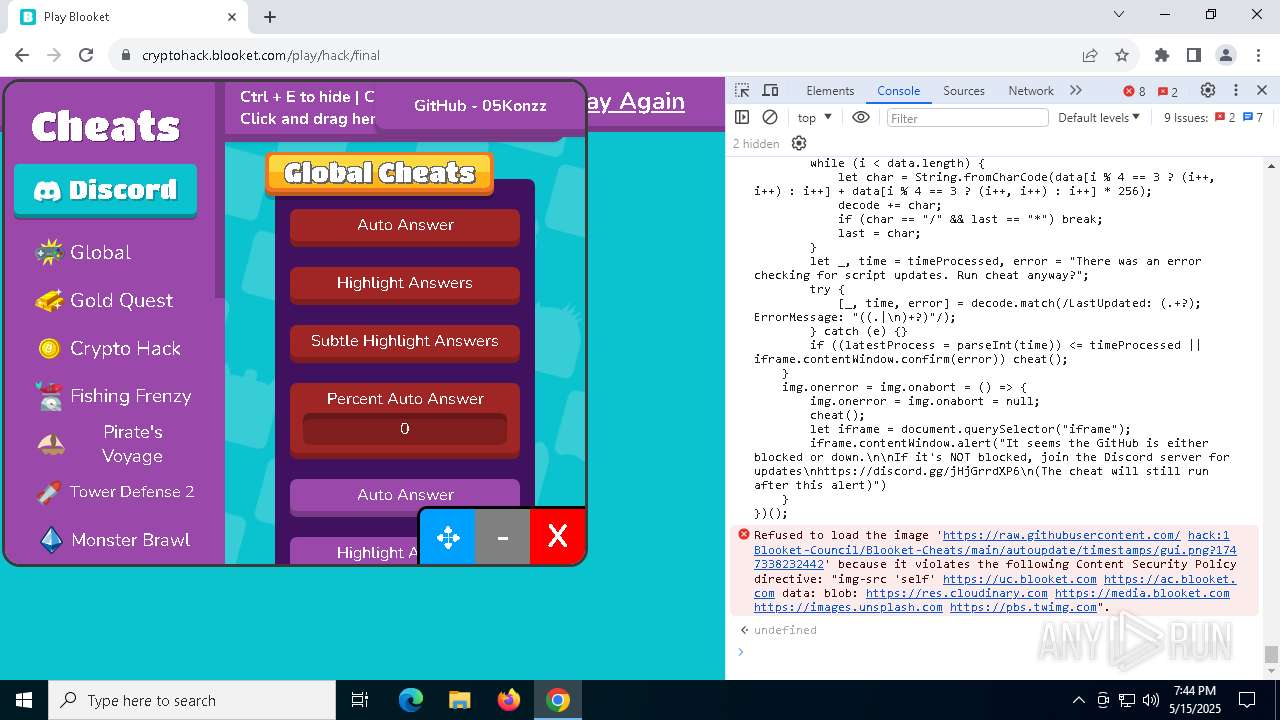Click the red errors count badge 8
Viewport: 1280px width, 720px height.
[x=1135, y=91]
